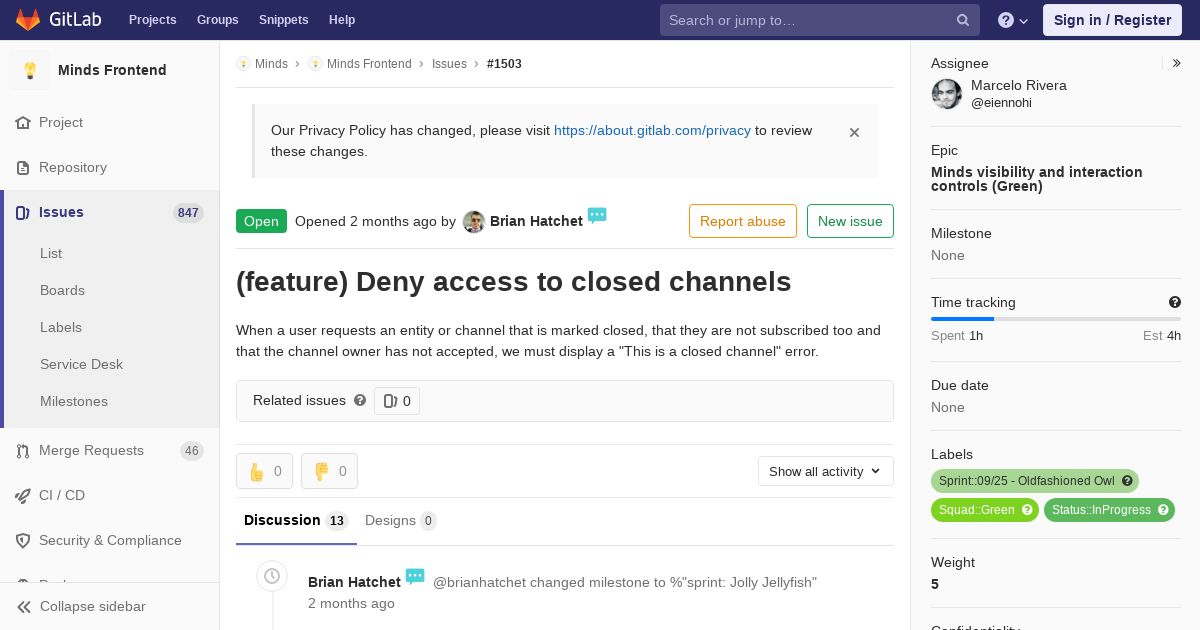The image size is (1200, 630).
Task: Open Help from the top navigation bar
Action: pyautogui.click(x=342, y=20)
